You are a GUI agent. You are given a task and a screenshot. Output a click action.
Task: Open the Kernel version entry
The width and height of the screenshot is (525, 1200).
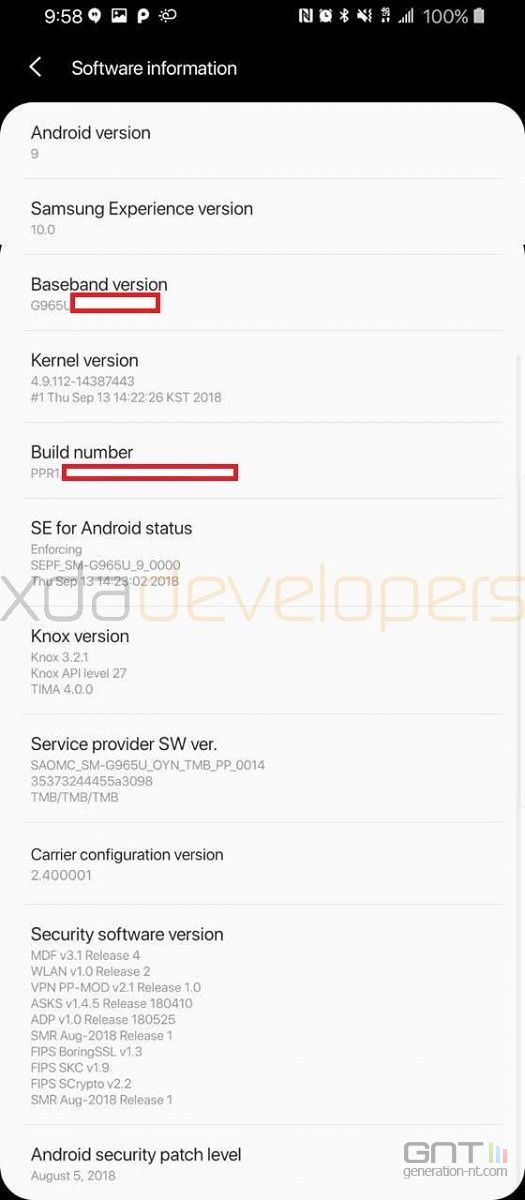point(262,377)
